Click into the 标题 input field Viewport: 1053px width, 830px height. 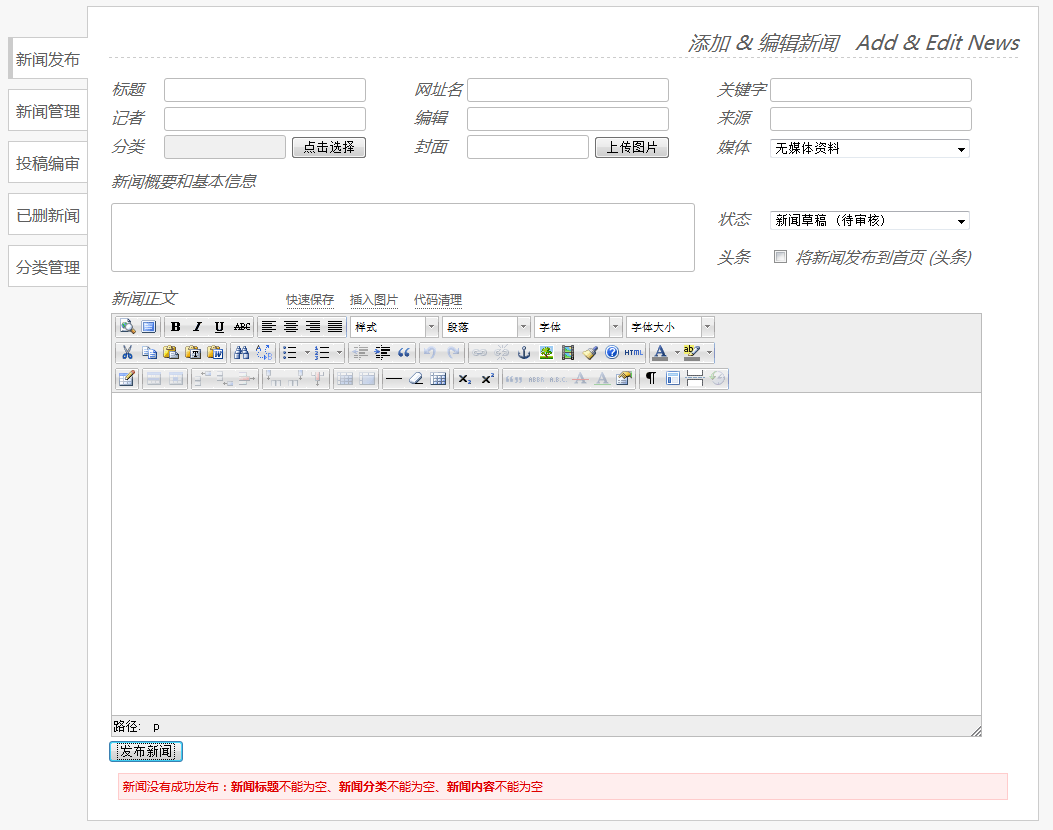[x=265, y=90]
